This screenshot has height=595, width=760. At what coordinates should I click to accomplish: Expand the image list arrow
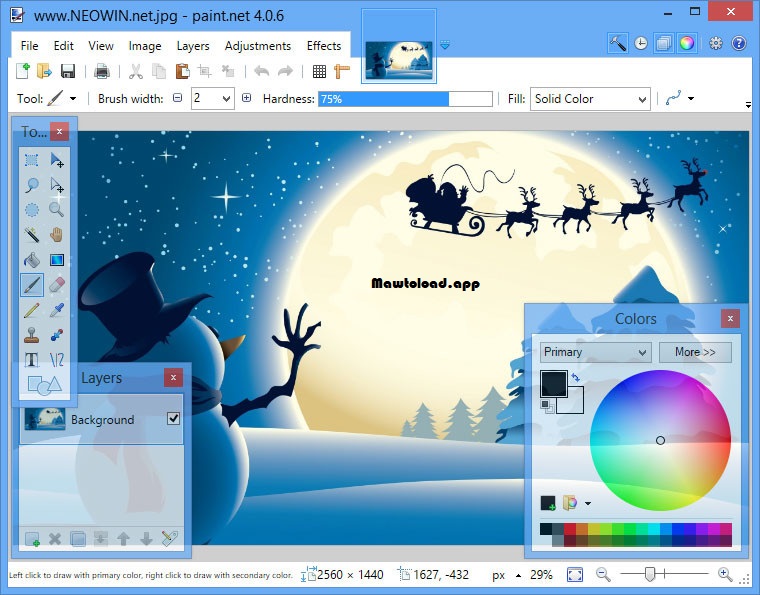tap(445, 45)
